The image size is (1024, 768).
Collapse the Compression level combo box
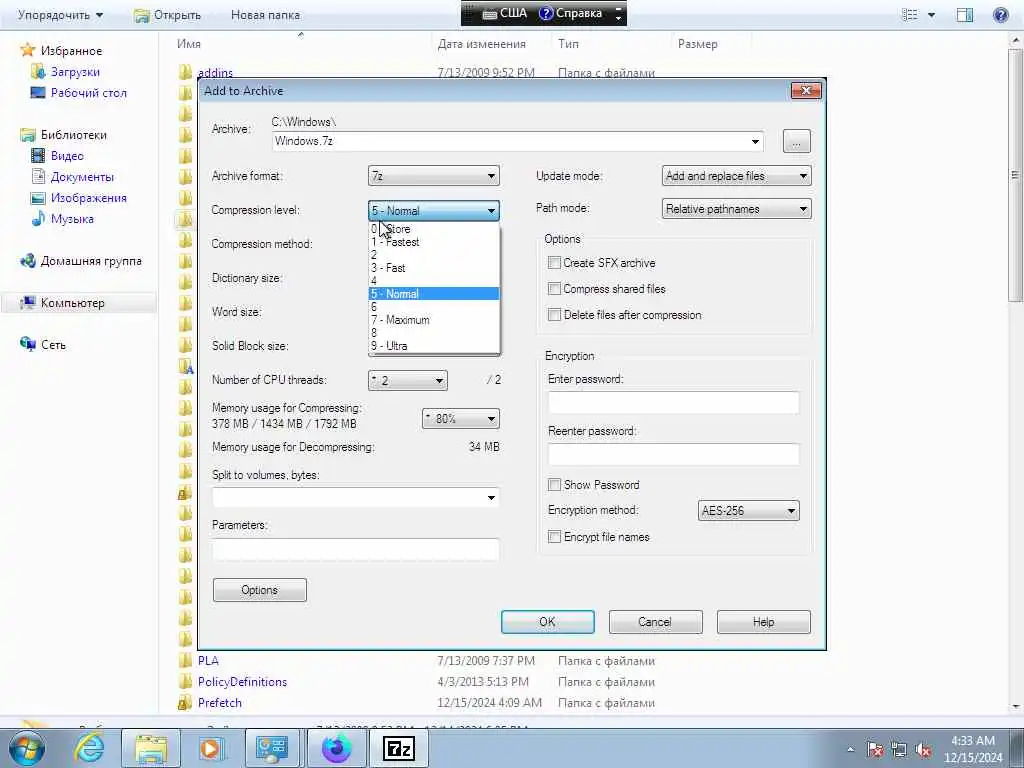click(434, 210)
